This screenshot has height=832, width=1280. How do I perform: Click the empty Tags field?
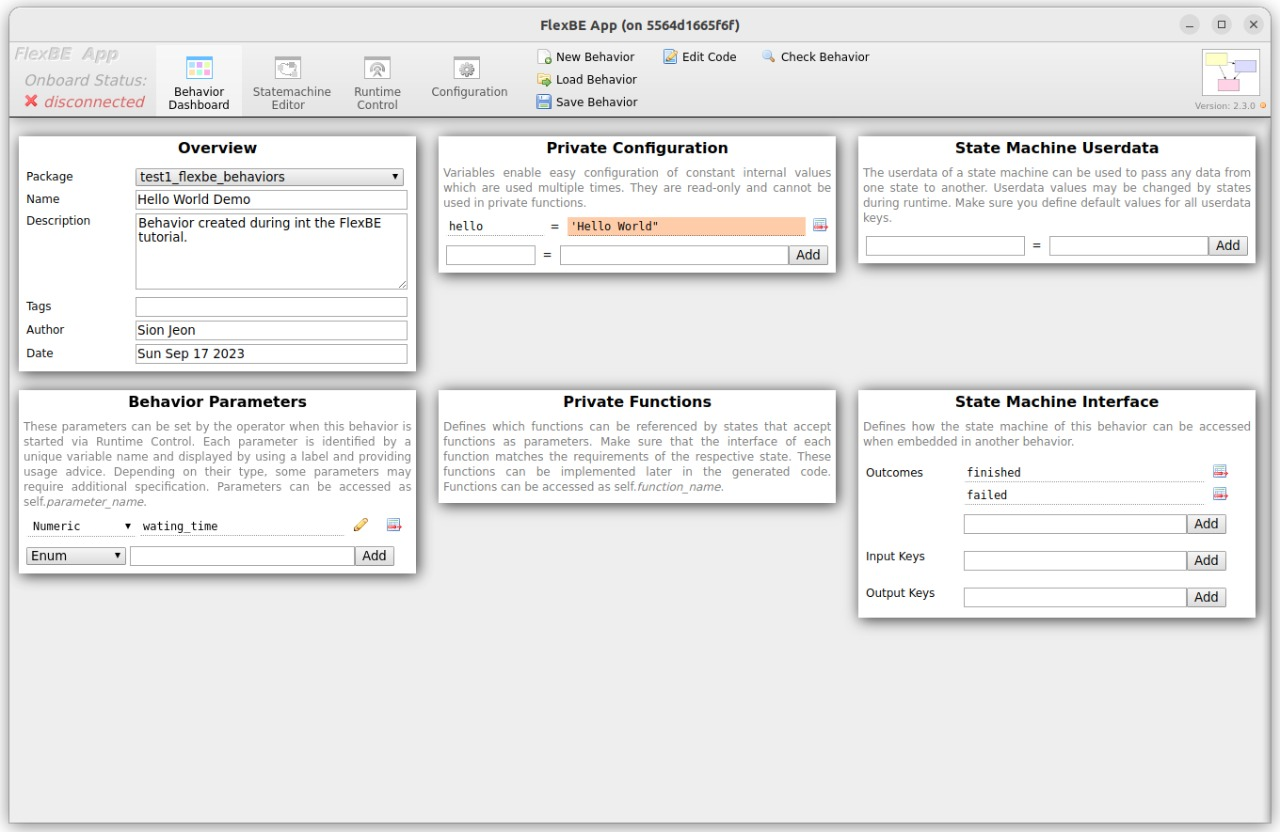coord(271,307)
